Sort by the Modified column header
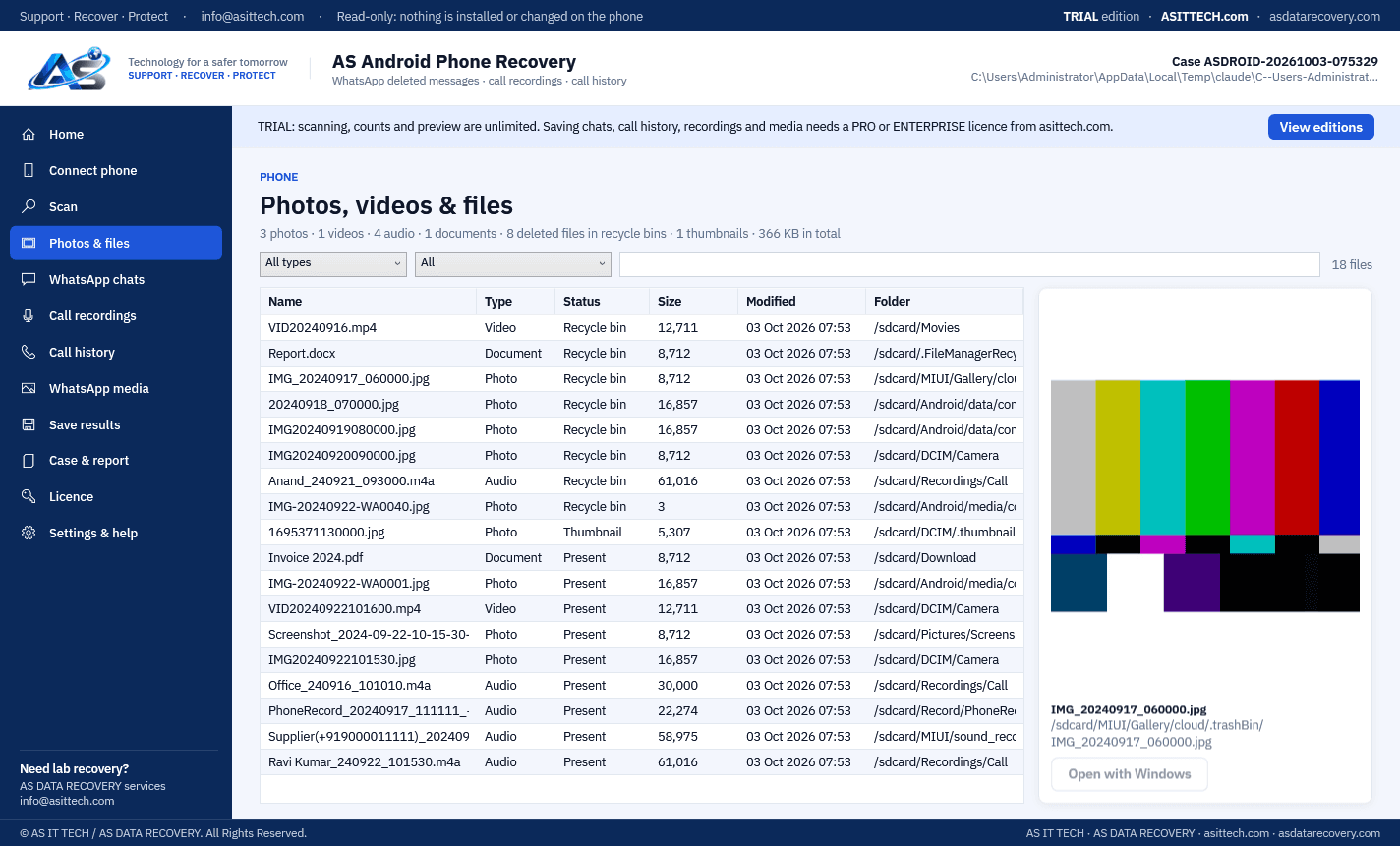This screenshot has width=1400, height=846. 802,302
